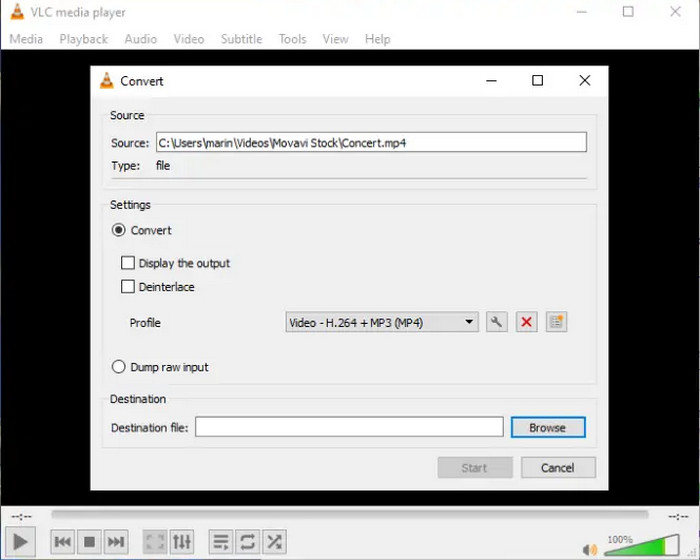Toggle loop mode icon

pos(248,542)
